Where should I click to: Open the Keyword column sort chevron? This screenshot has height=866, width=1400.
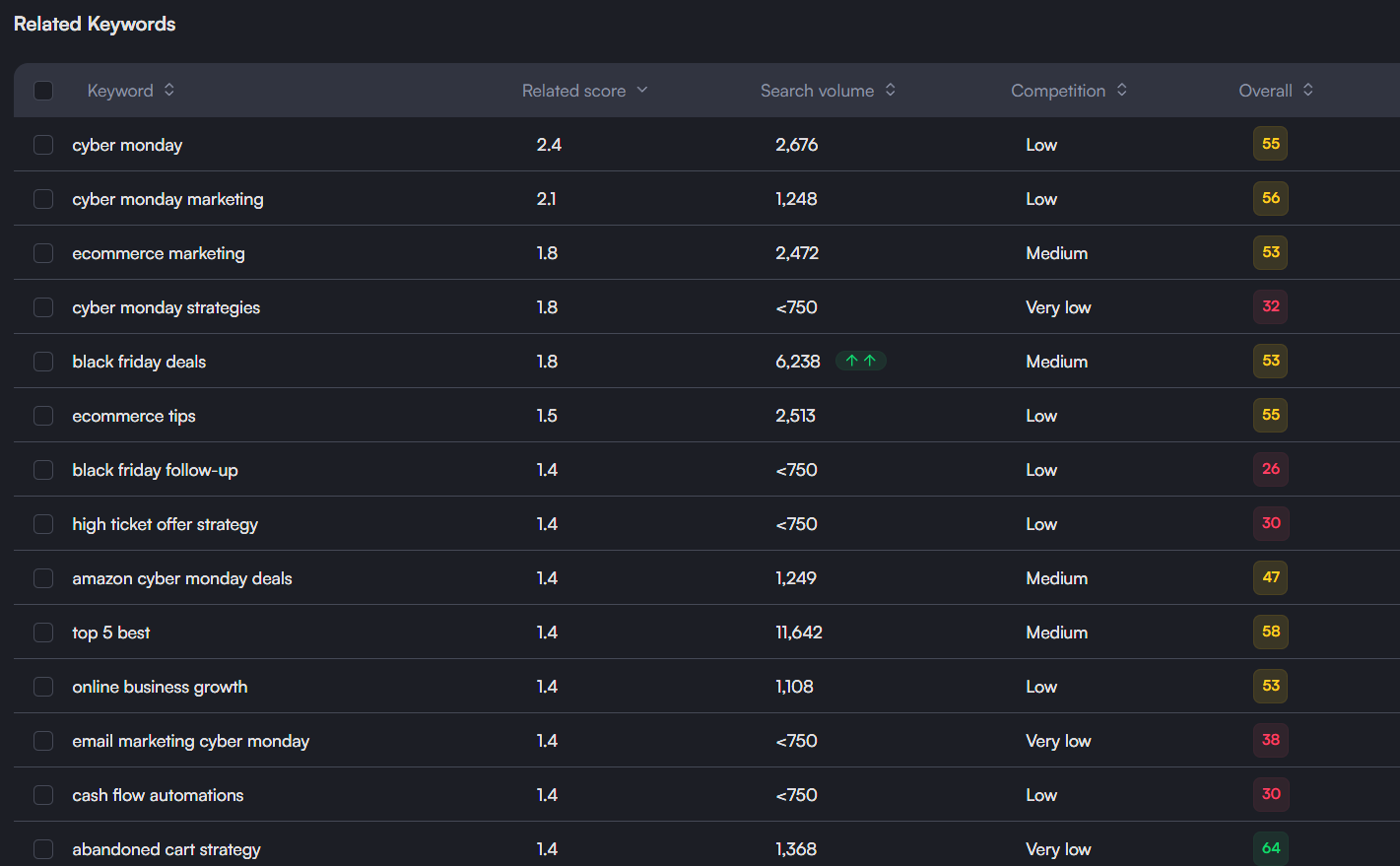click(x=168, y=90)
